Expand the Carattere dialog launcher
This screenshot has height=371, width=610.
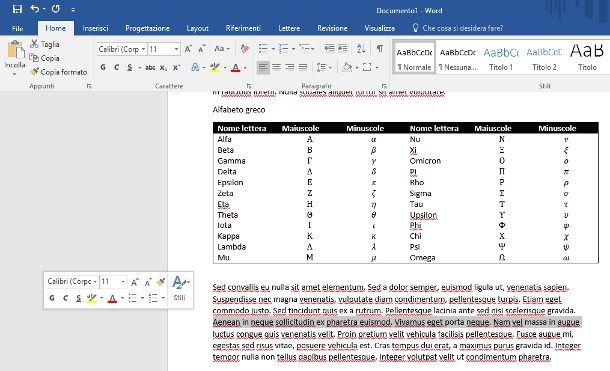pyautogui.click(x=249, y=86)
